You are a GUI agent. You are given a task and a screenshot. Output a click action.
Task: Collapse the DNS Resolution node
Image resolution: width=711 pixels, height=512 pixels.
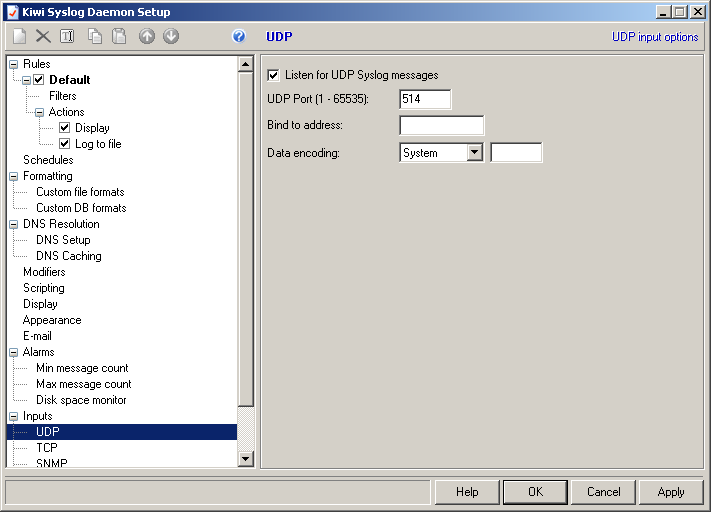[x=14, y=224]
